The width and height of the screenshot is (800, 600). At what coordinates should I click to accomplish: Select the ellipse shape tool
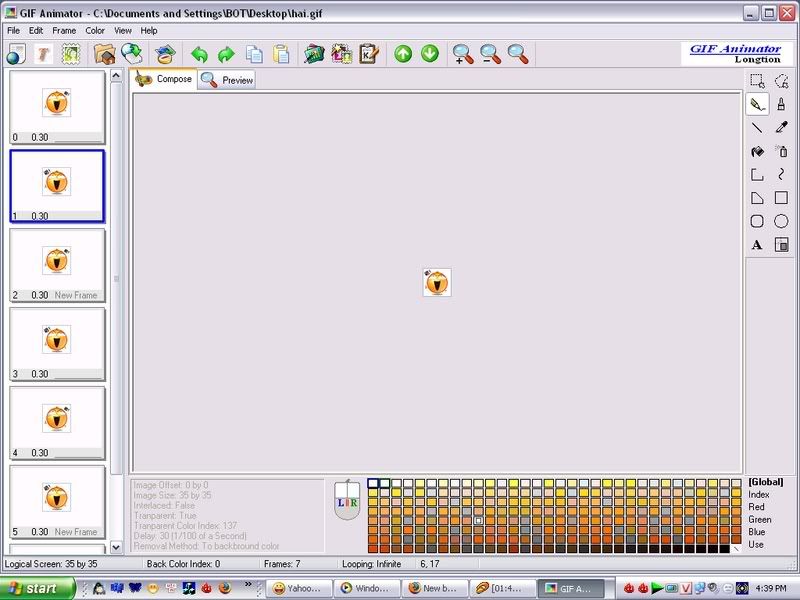pos(781,221)
